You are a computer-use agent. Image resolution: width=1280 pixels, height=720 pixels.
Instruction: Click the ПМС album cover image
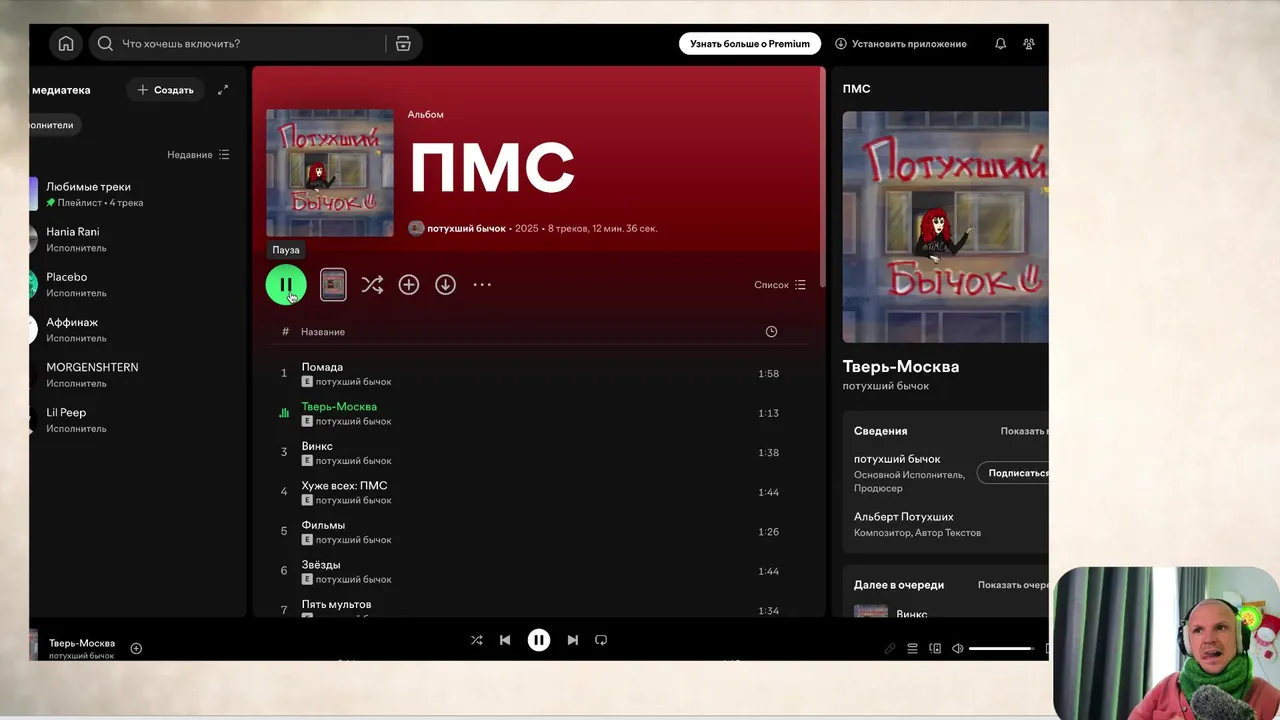tap(330, 173)
